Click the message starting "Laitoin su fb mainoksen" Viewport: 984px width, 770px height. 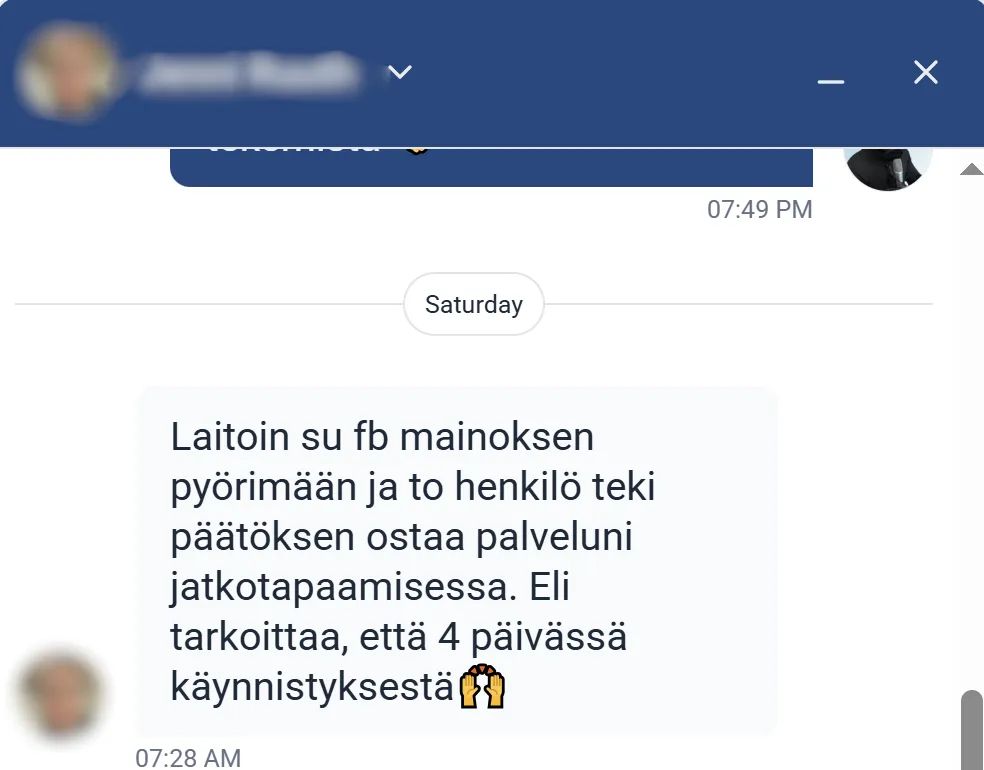pyautogui.click(x=457, y=560)
